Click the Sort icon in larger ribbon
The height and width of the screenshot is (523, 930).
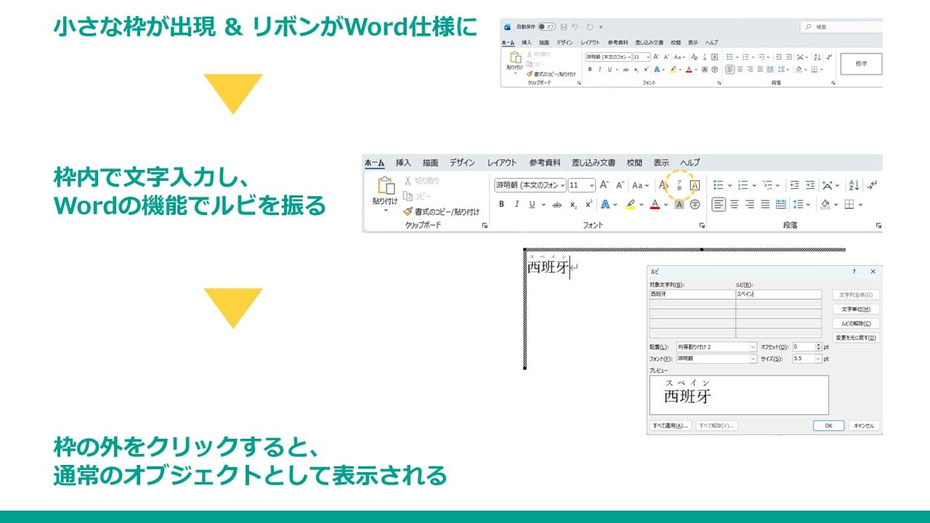tap(854, 185)
